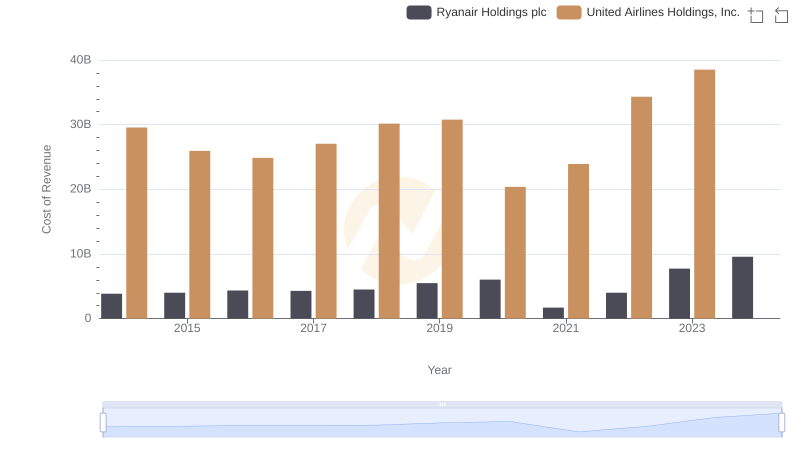Toggle United Airlines Holdings, Inc. legend series
This screenshot has width=800, height=461.
point(648,12)
